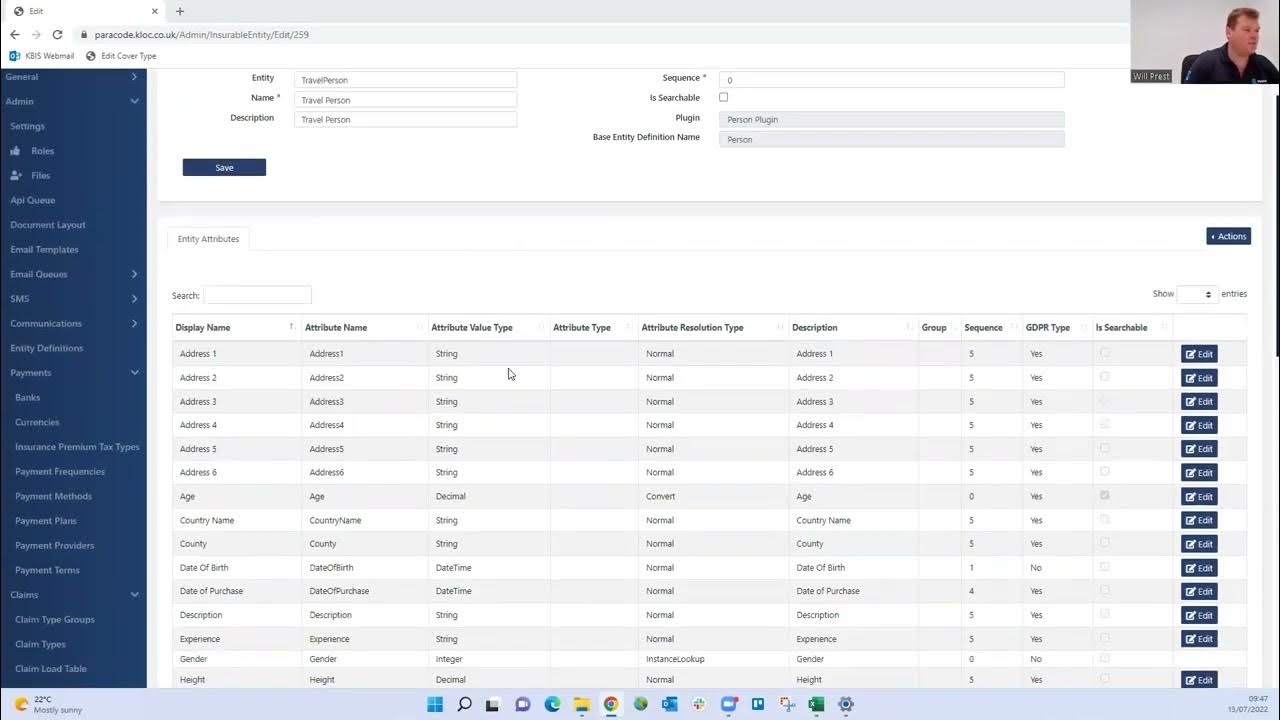Click the Save button
The width and height of the screenshot is (1280, 720).
click(224, 167)
